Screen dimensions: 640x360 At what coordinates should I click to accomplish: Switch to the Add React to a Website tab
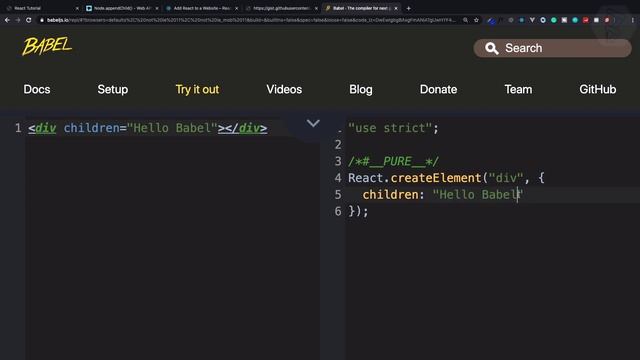[x=201, y=8]
